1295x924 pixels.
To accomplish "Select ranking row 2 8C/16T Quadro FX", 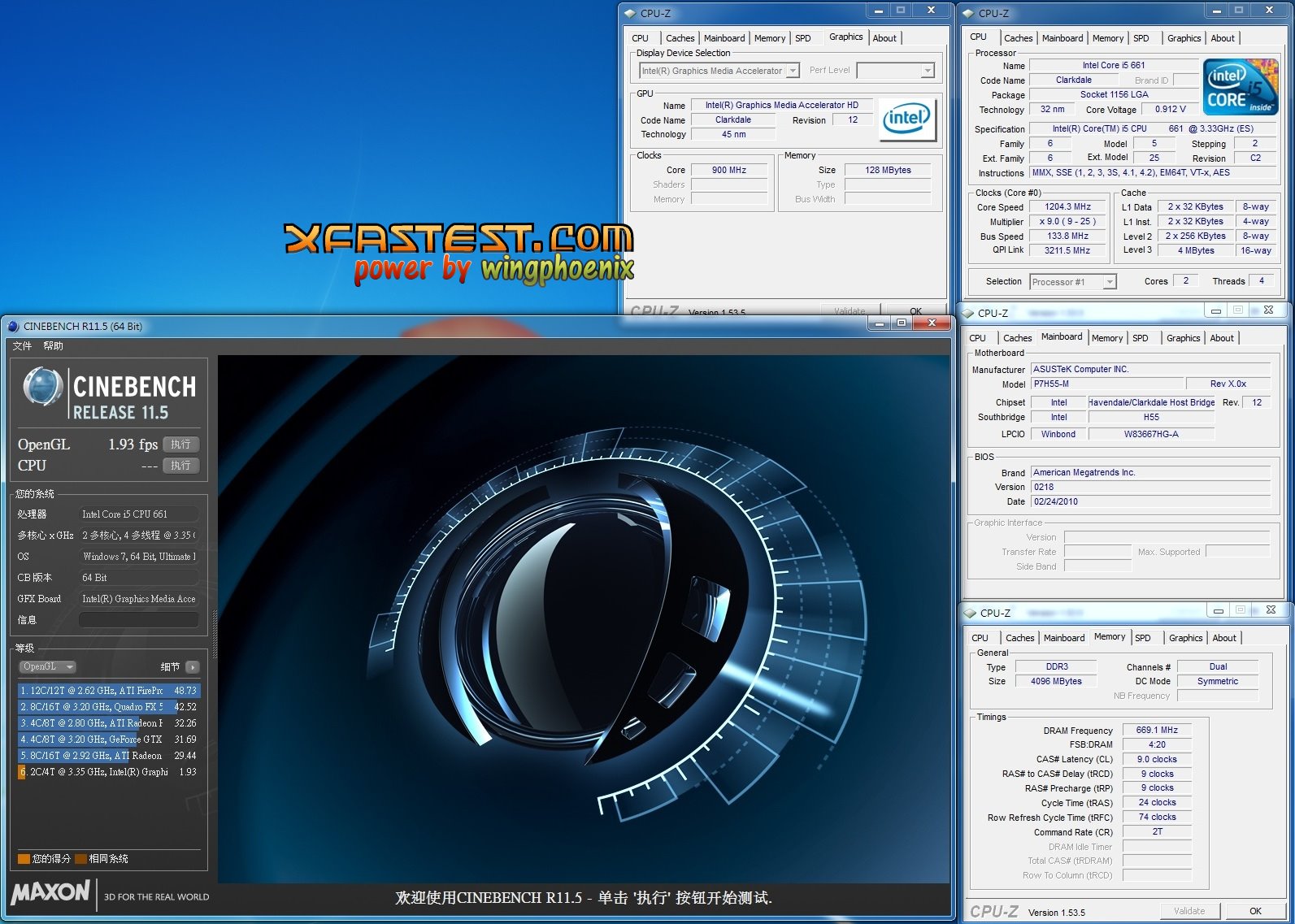I will (109, 707).
